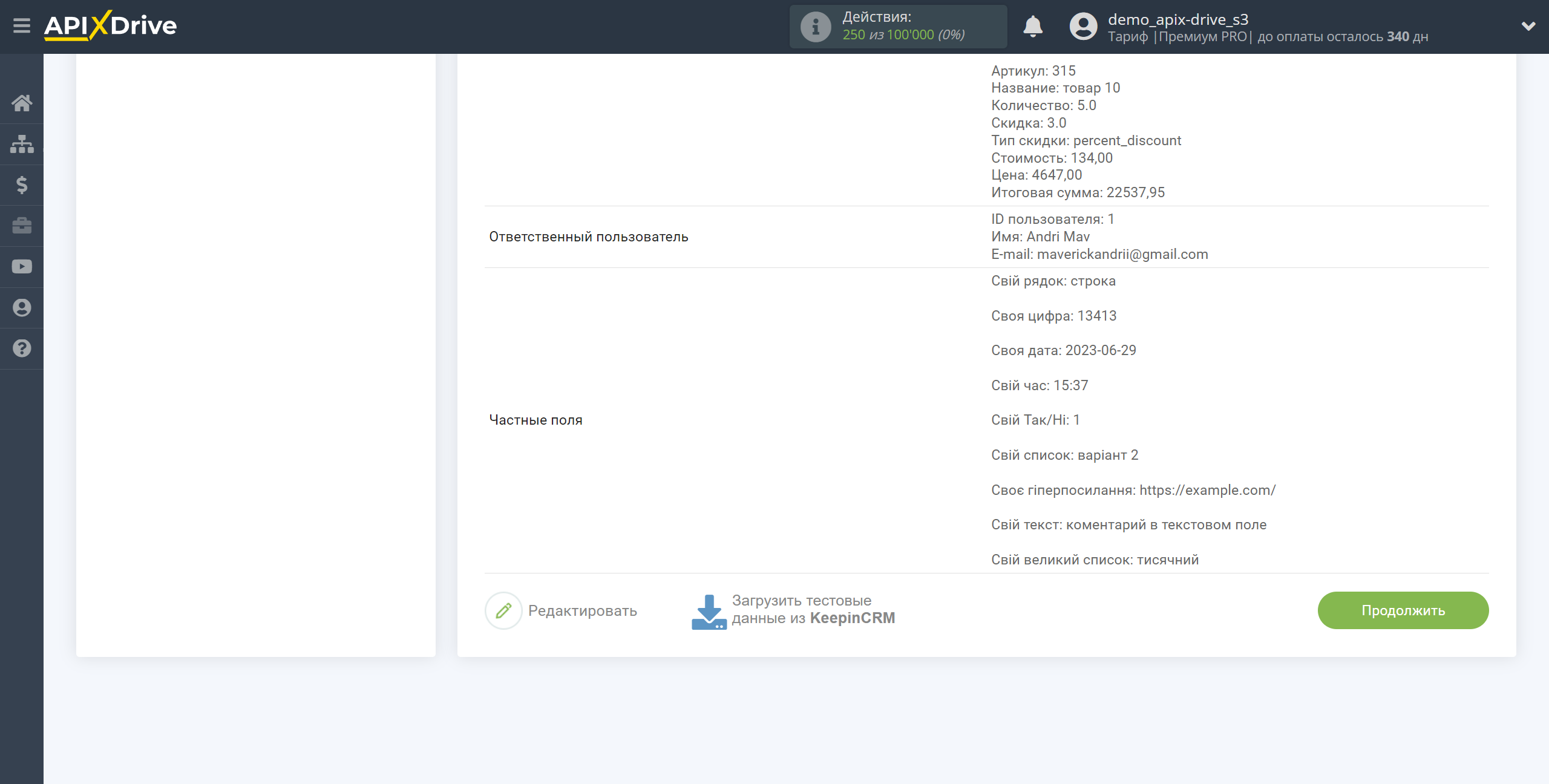Expand the account dropdown chevron
Viewport: 1549px width, 784px height.
[x=1528, y=26]
